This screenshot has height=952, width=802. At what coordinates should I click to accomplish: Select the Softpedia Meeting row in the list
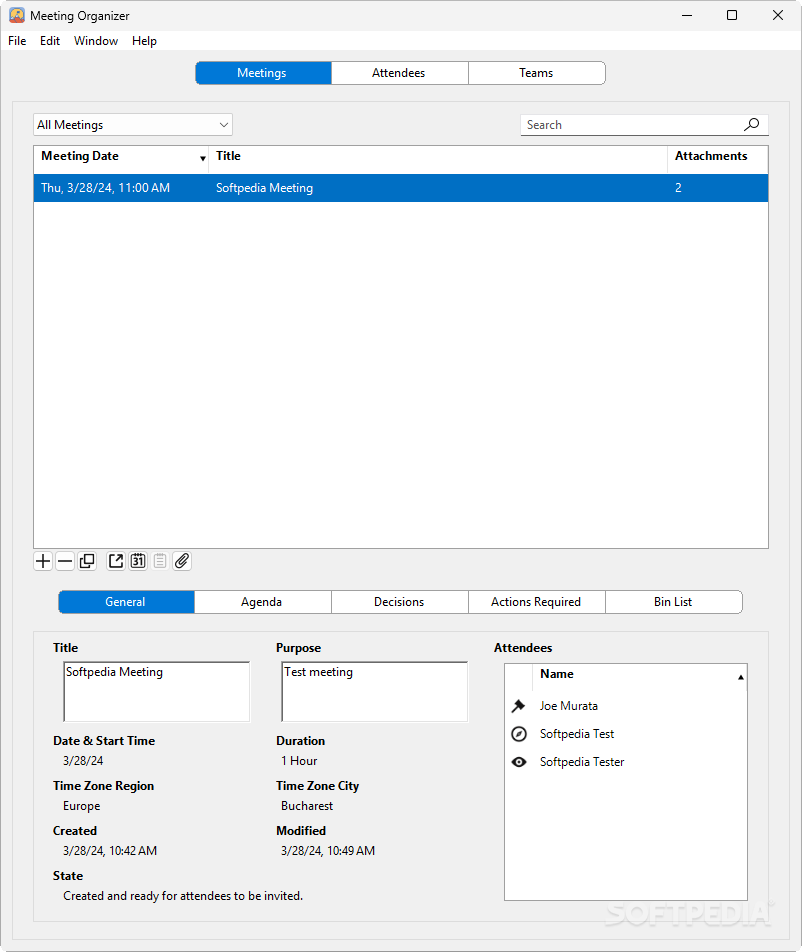click(401, 188)
